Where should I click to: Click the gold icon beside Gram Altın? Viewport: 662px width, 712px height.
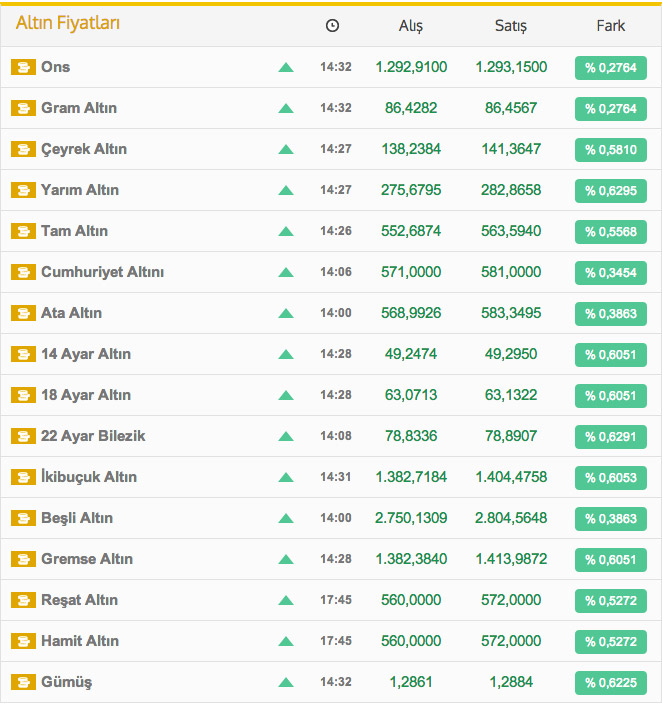(x=23, y=108)
